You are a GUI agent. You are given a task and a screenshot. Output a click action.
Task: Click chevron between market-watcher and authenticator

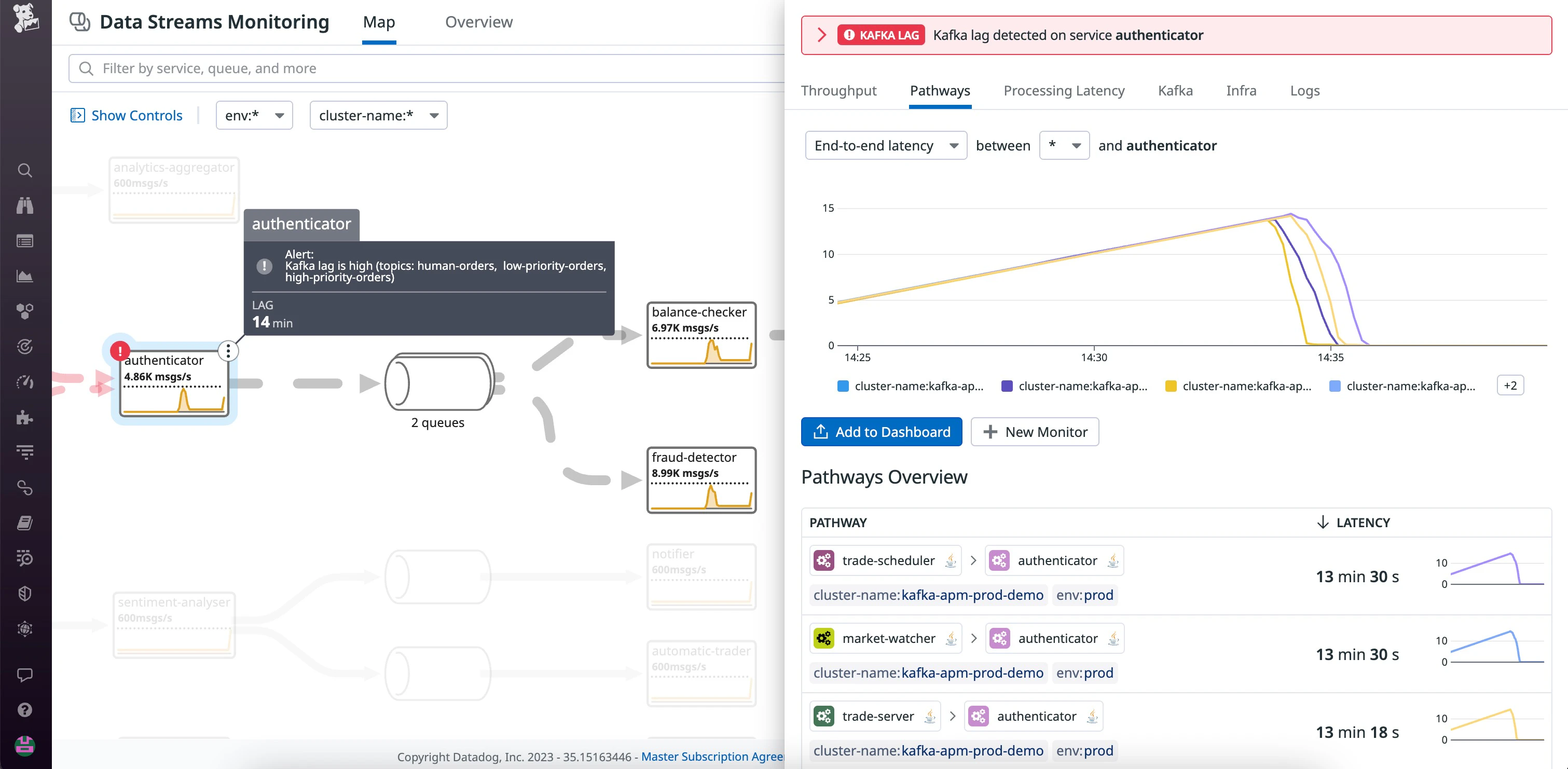click(x=974, y=638)
